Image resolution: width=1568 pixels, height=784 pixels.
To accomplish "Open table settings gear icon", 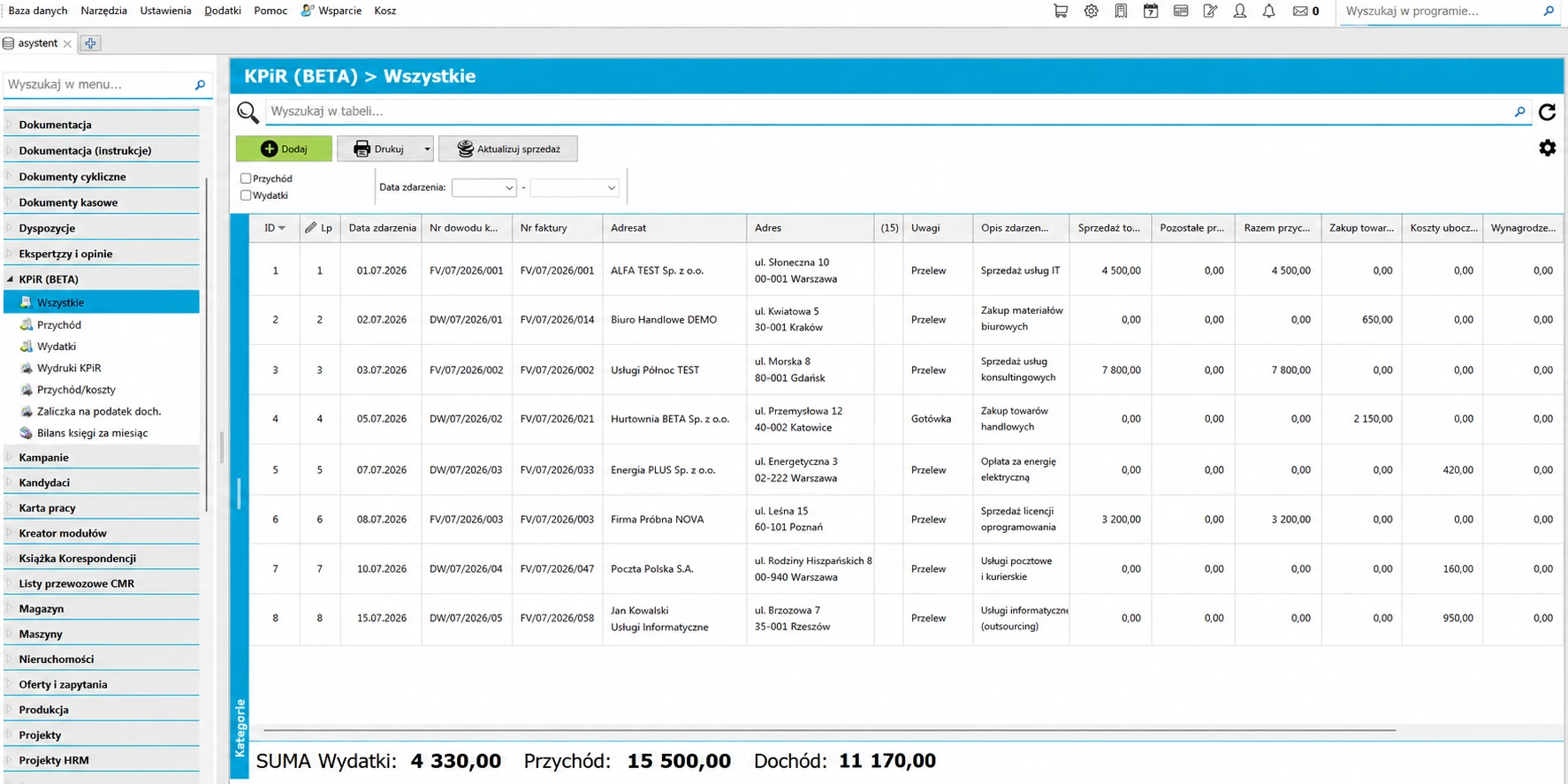I will pos(1547,148).
